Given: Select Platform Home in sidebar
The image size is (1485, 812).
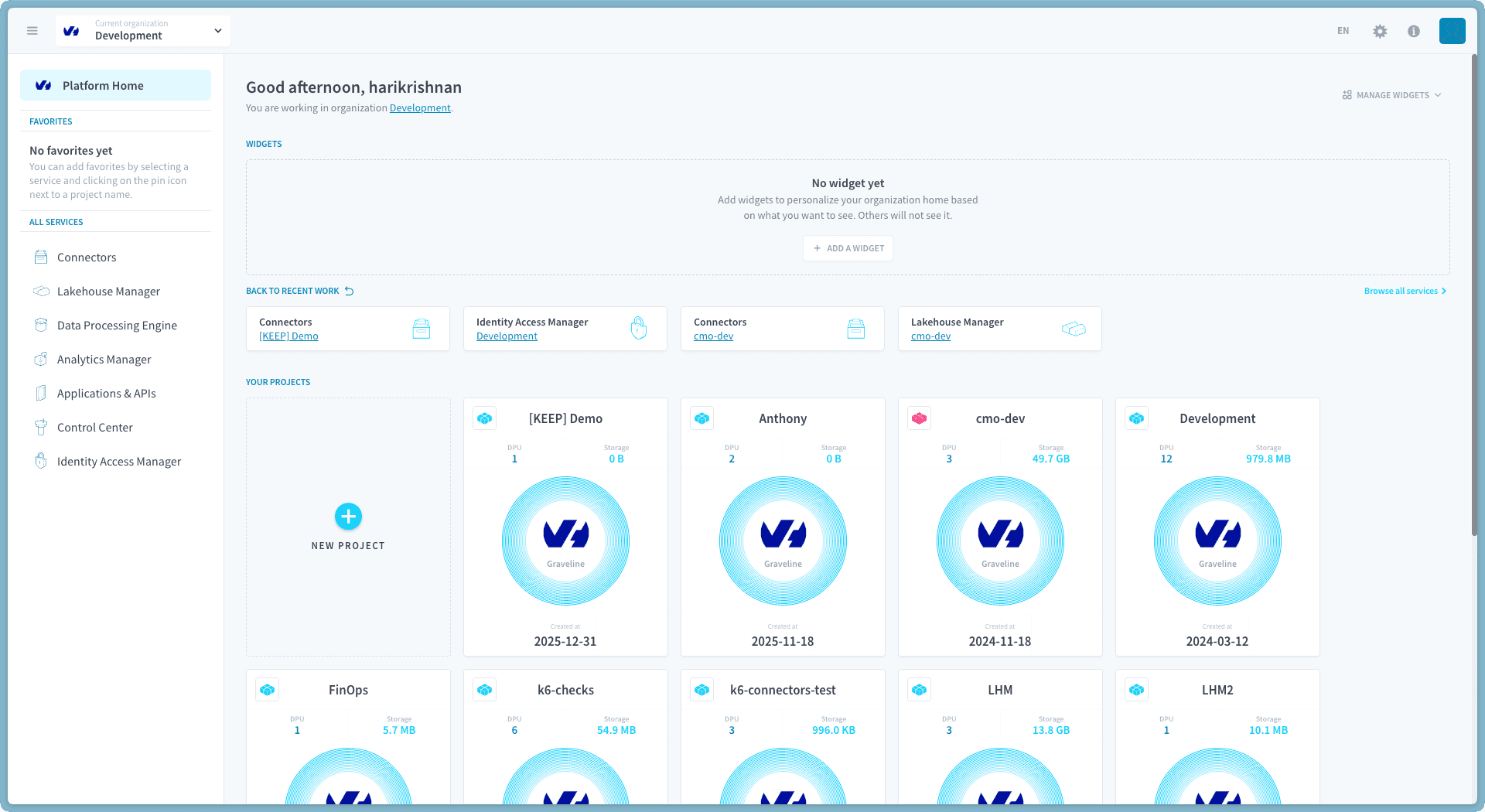Looking at the screenshot, I should [115, 86].
